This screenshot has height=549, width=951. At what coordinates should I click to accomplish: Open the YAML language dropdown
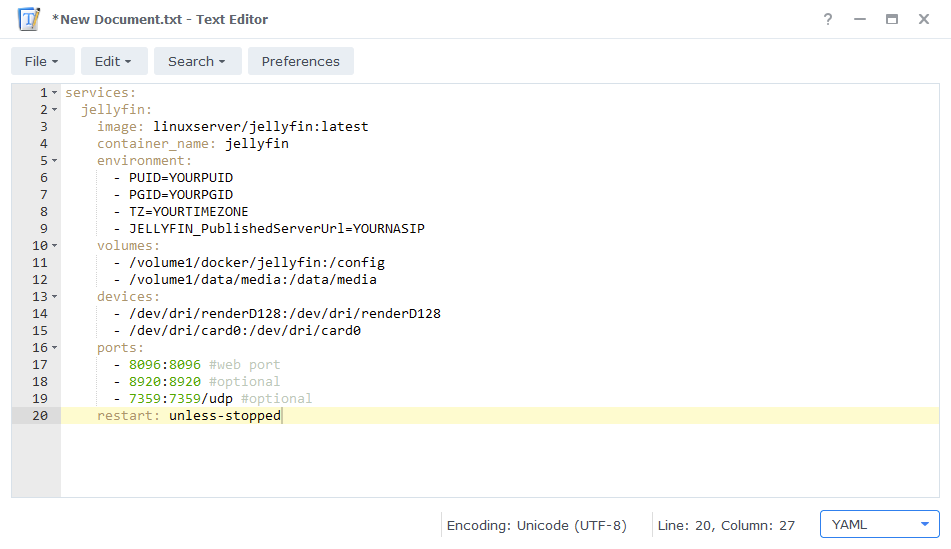click(x=879, y=525)
